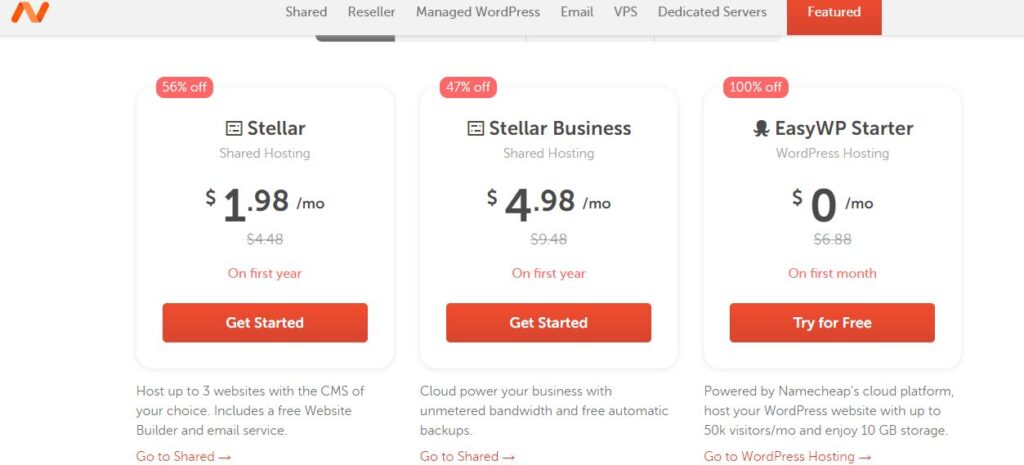The width and height of the screenshot is (1024, 465).
Task: Follow Go to Shared link under Stellar
Action: (184, 457)
